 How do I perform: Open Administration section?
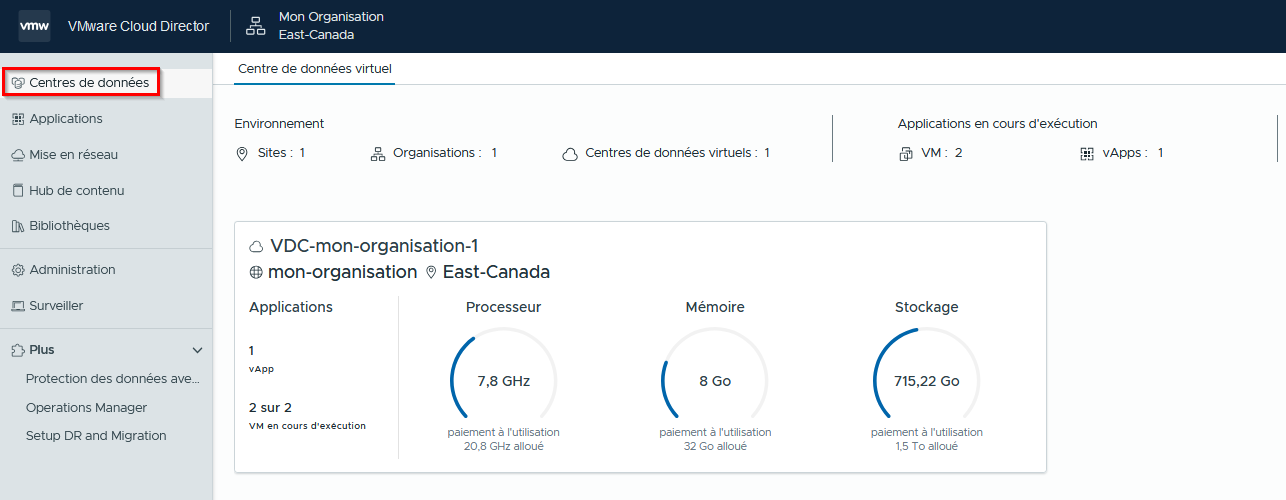pyautogui.click(x=72, y=270)
